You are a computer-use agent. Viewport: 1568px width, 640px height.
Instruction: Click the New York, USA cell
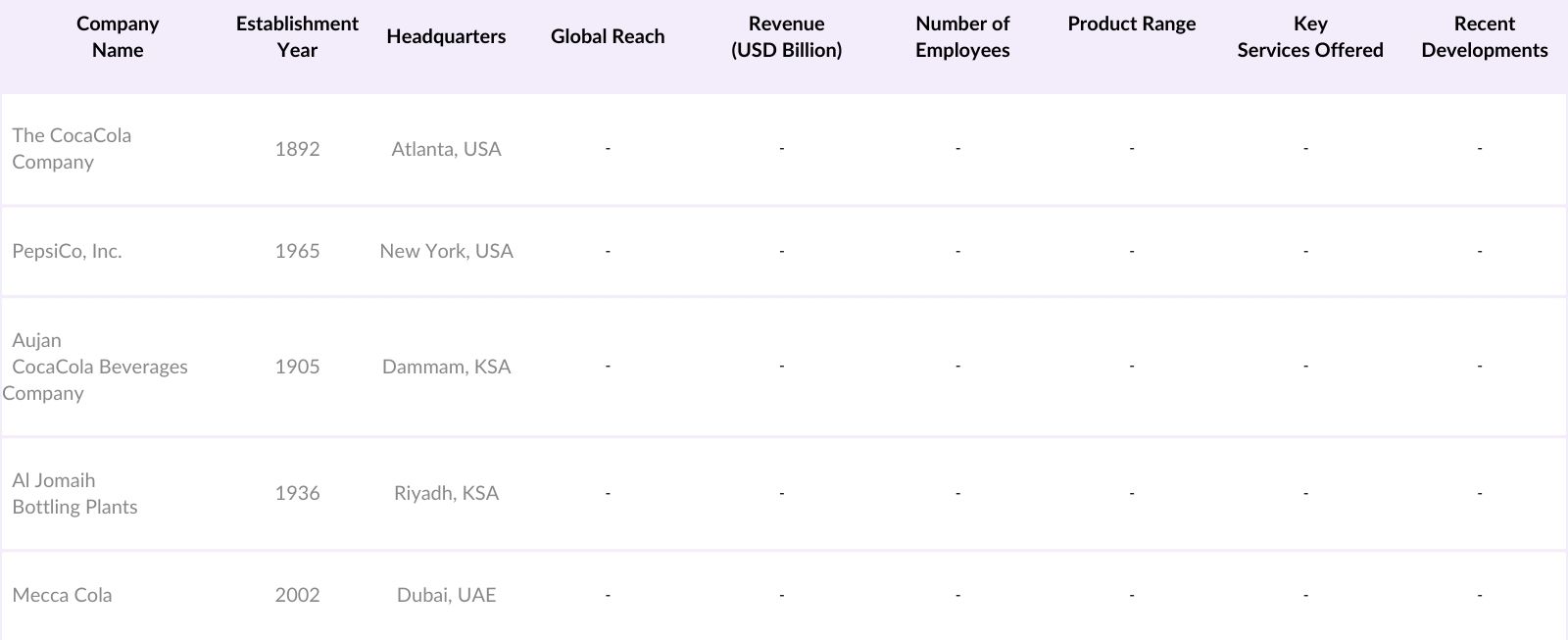click(446, 251)
